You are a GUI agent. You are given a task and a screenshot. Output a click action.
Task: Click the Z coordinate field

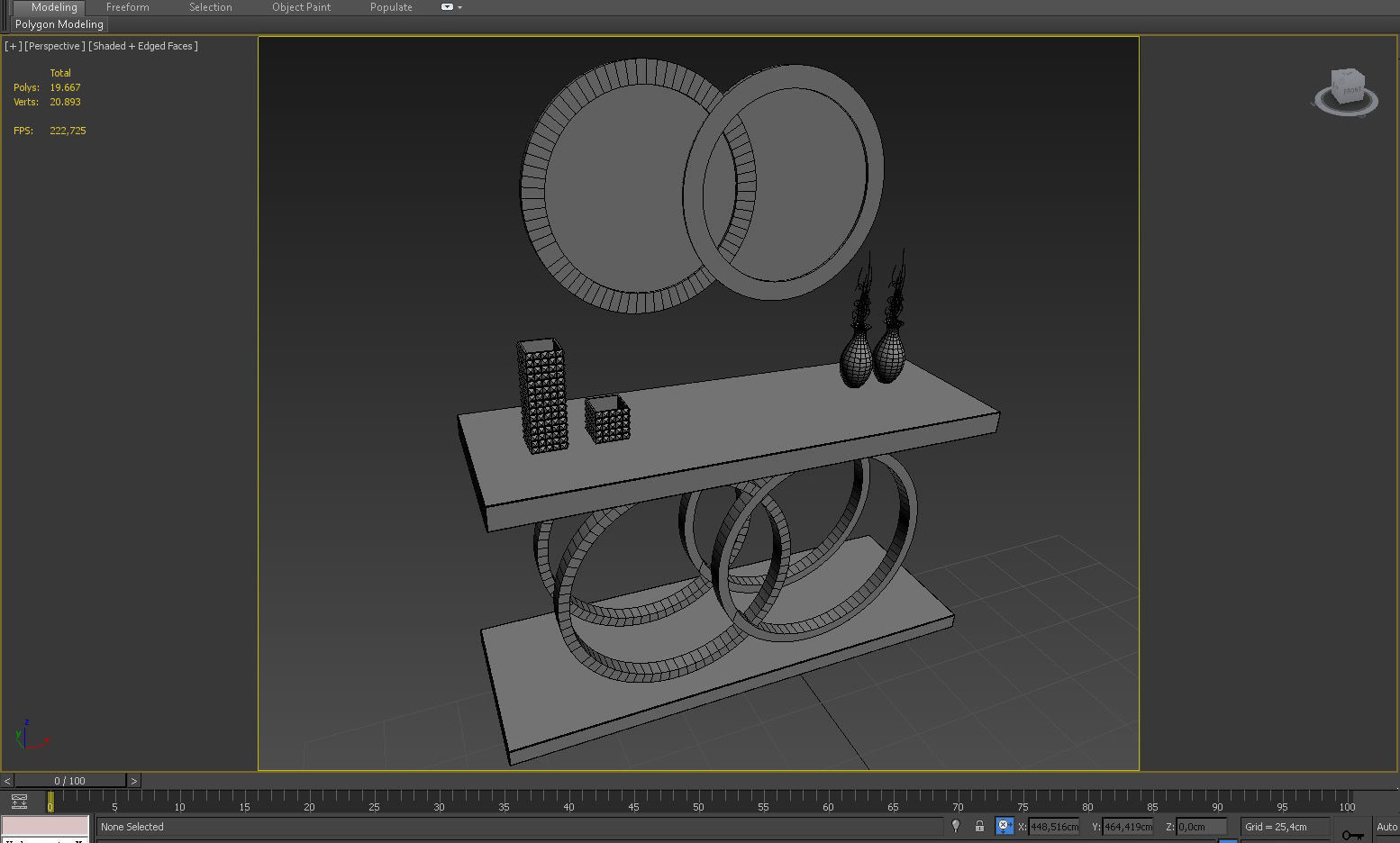[1202, 827]
